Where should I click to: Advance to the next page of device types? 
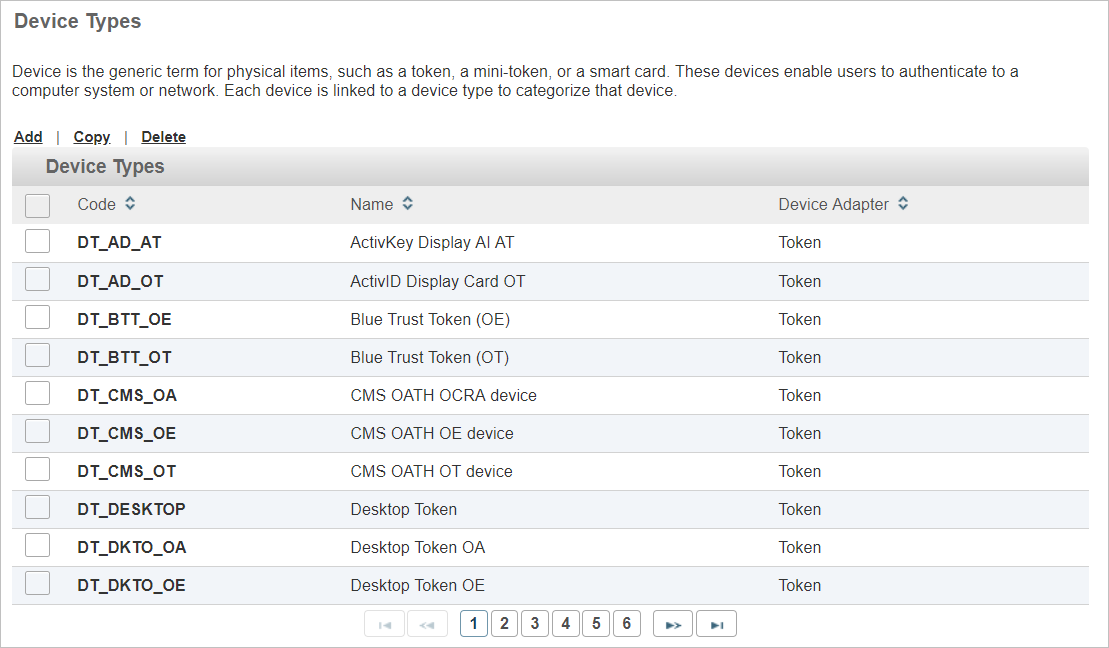coord(672,623)
